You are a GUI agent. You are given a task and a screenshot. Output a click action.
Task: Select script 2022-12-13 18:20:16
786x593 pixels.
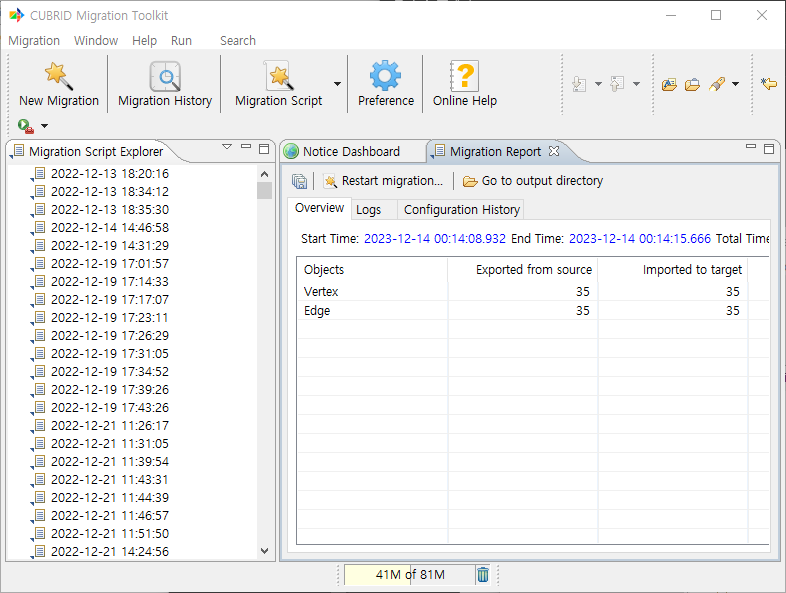pos(110,173)
